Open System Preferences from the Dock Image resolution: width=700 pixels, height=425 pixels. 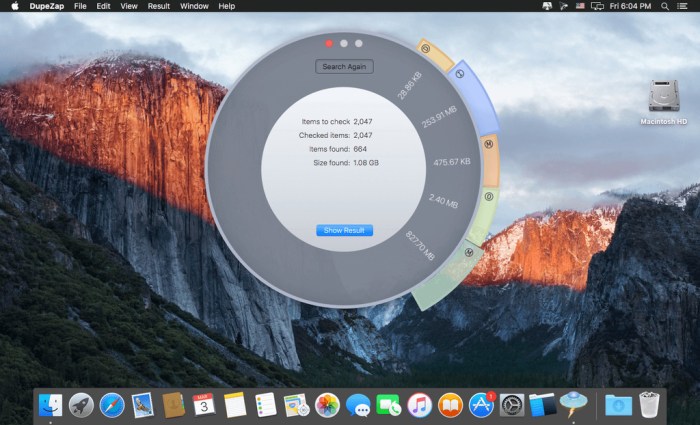512,404
